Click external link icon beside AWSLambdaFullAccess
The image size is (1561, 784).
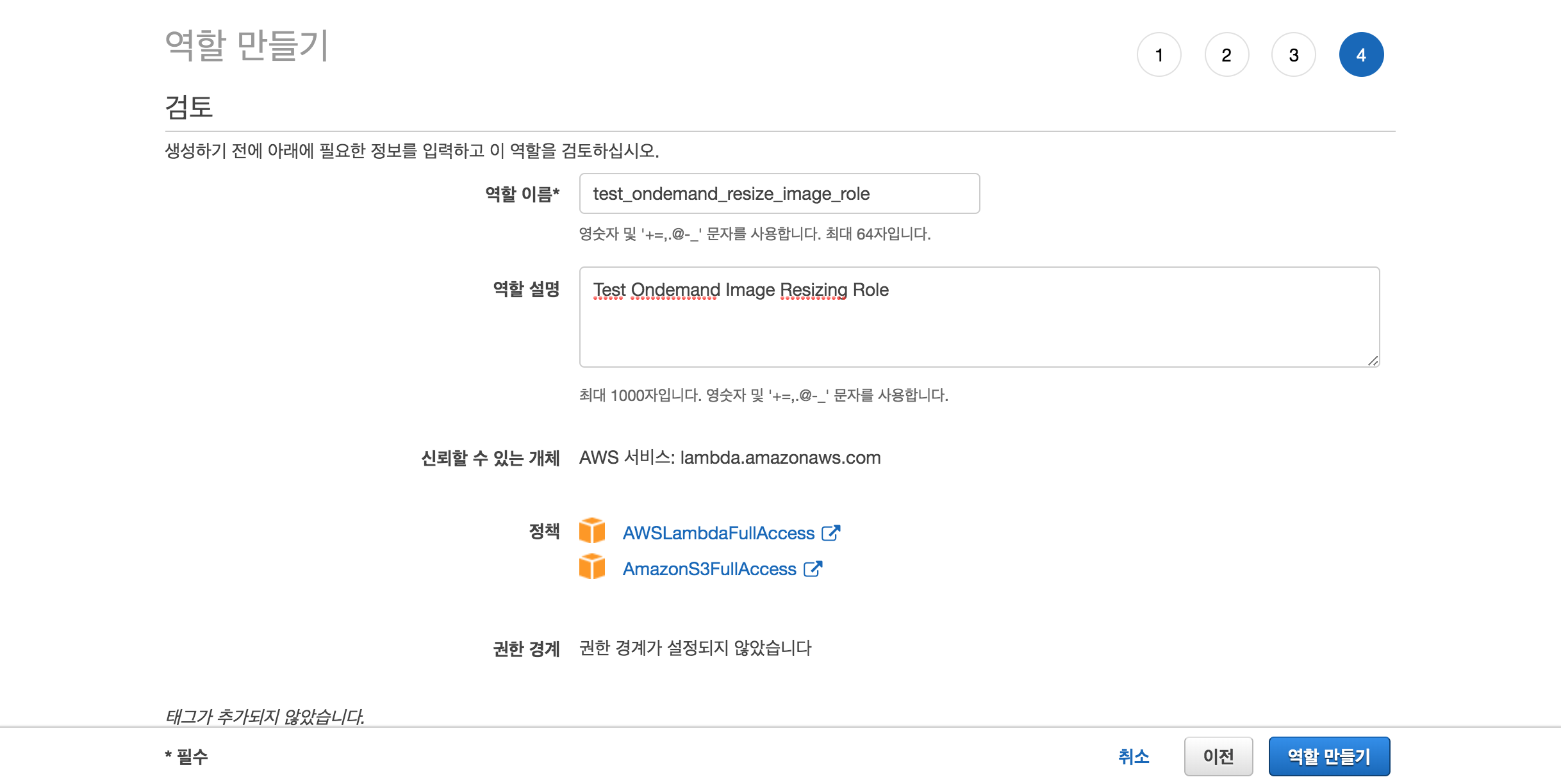coord(830,533)
